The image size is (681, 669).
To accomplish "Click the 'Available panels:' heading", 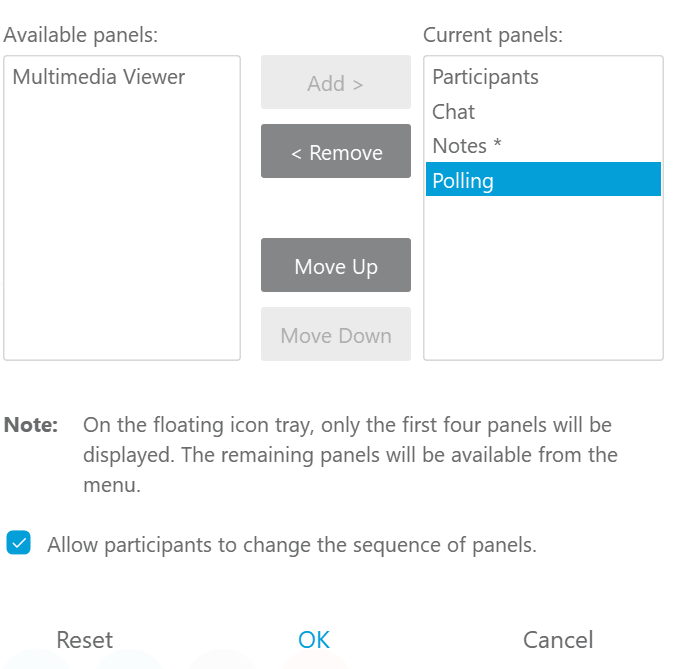I will [x=81, y=35].
